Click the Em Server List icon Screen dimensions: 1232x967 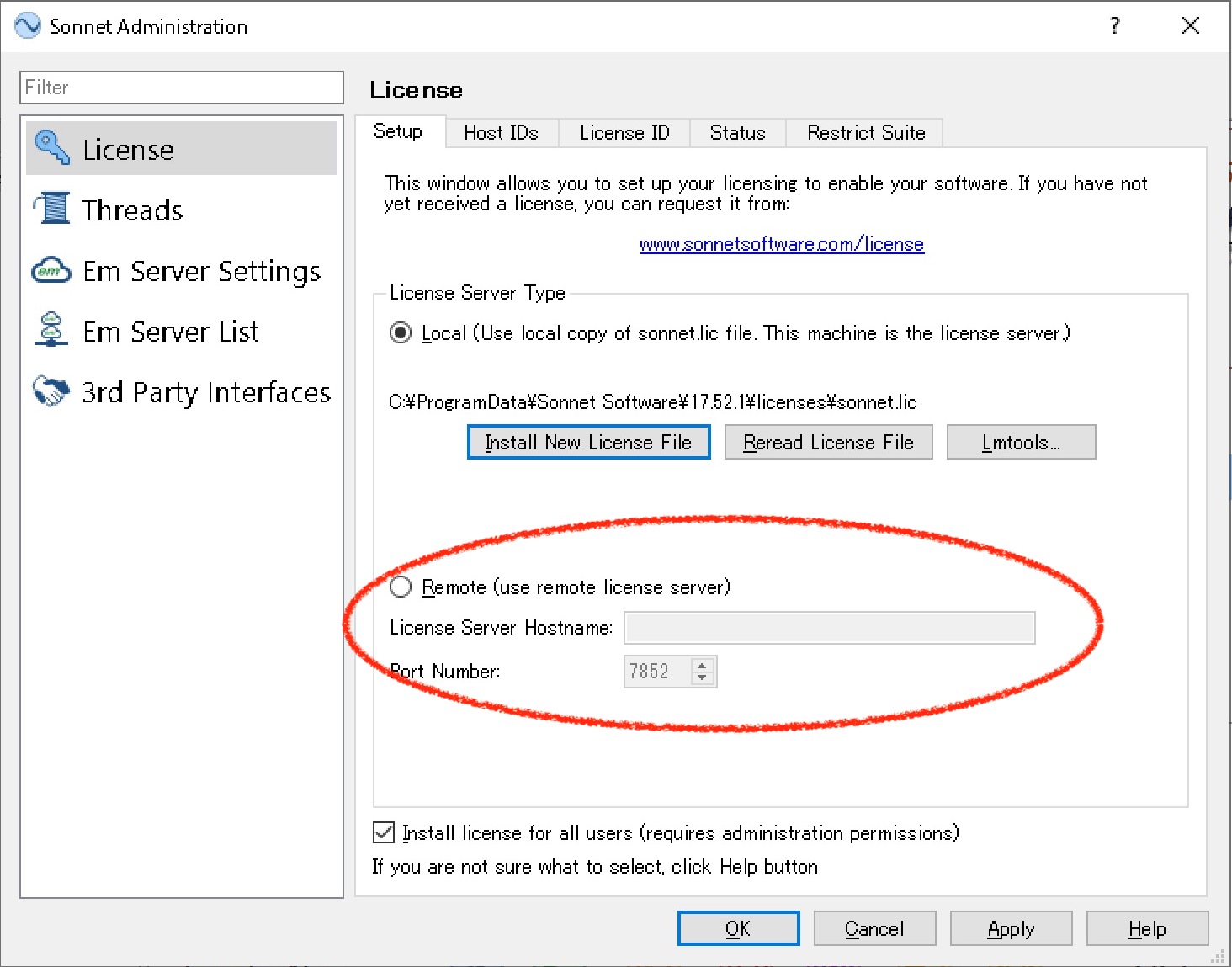[x=51, y=329]
